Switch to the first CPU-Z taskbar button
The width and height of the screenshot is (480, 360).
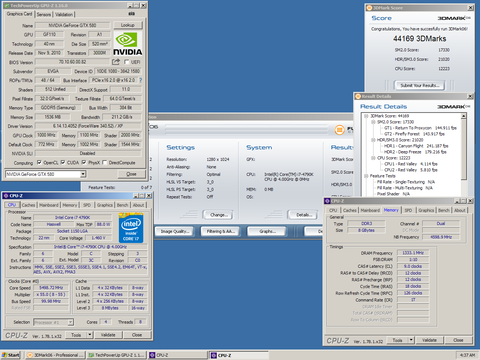click(x=178, y=355)
